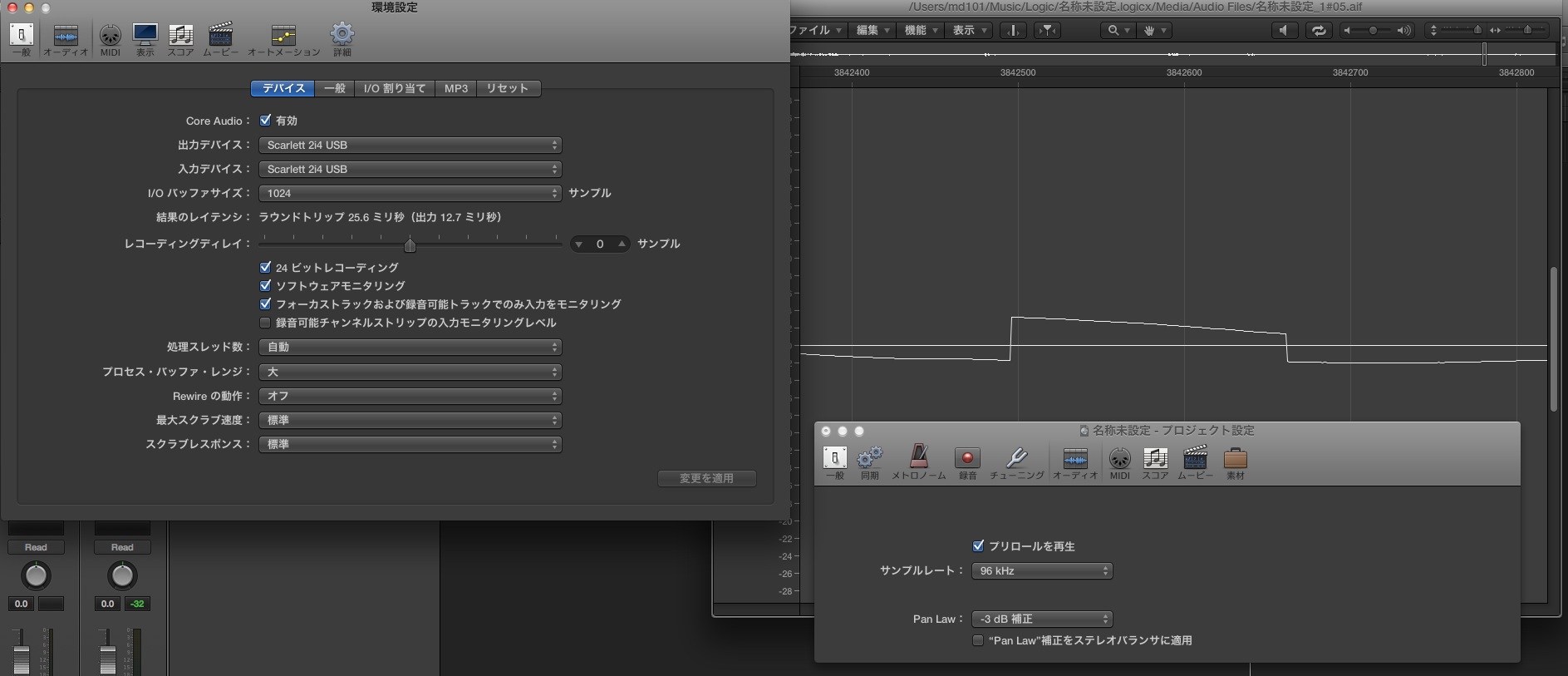Enable the 録音可能チャンネルストリップ monitoring level checkbox

pyautogui.click(x=265, y=323)
